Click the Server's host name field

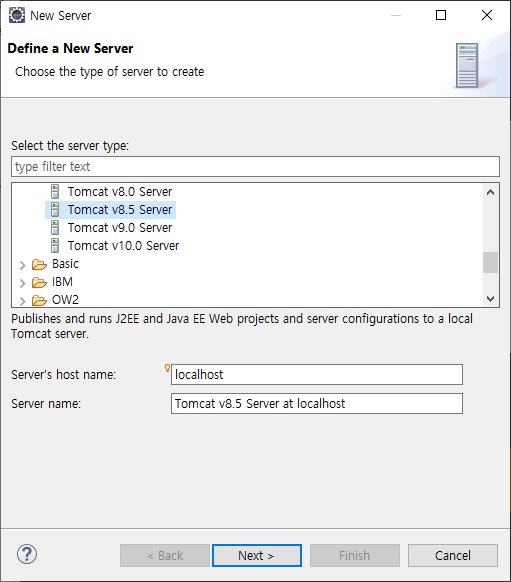pos(317,375)
